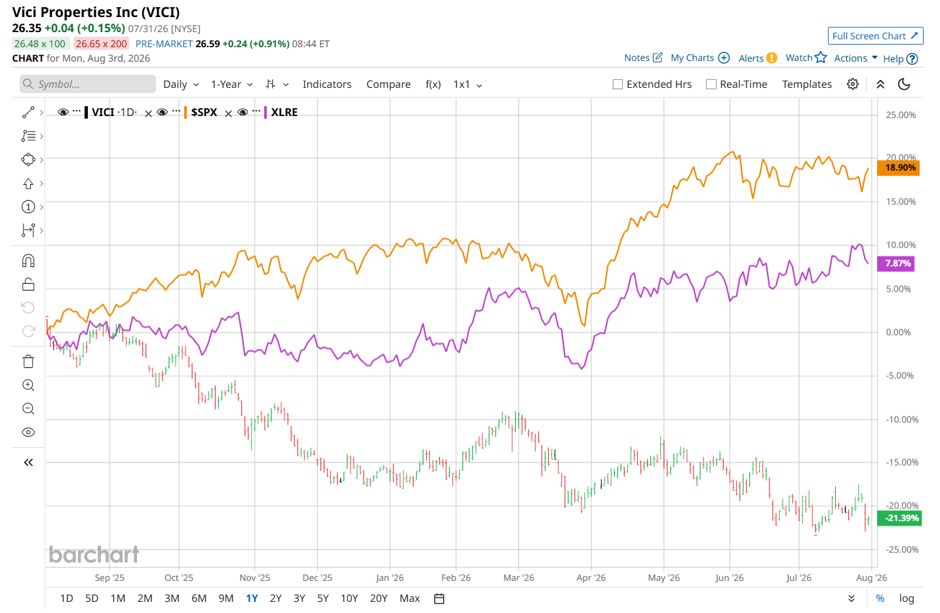The image size is (940, 613).
Task: Open Notes editor
Action: [x=643, y=58]
